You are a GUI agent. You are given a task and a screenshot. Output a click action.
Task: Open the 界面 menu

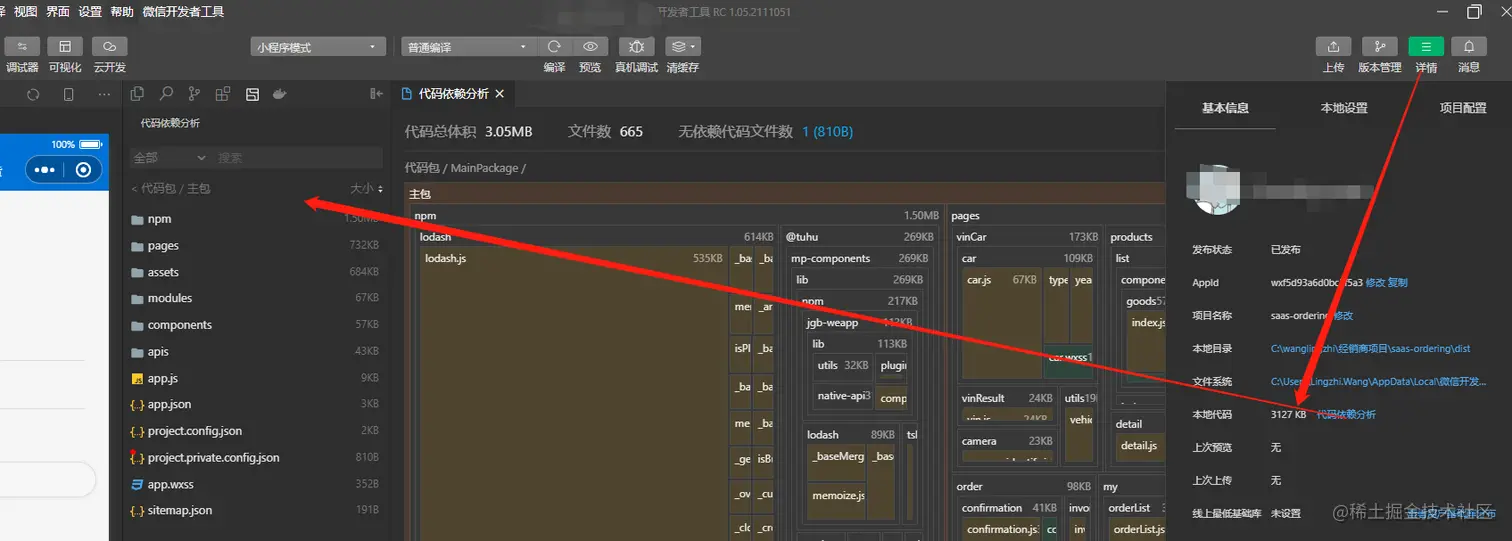[x=58, y=11]
